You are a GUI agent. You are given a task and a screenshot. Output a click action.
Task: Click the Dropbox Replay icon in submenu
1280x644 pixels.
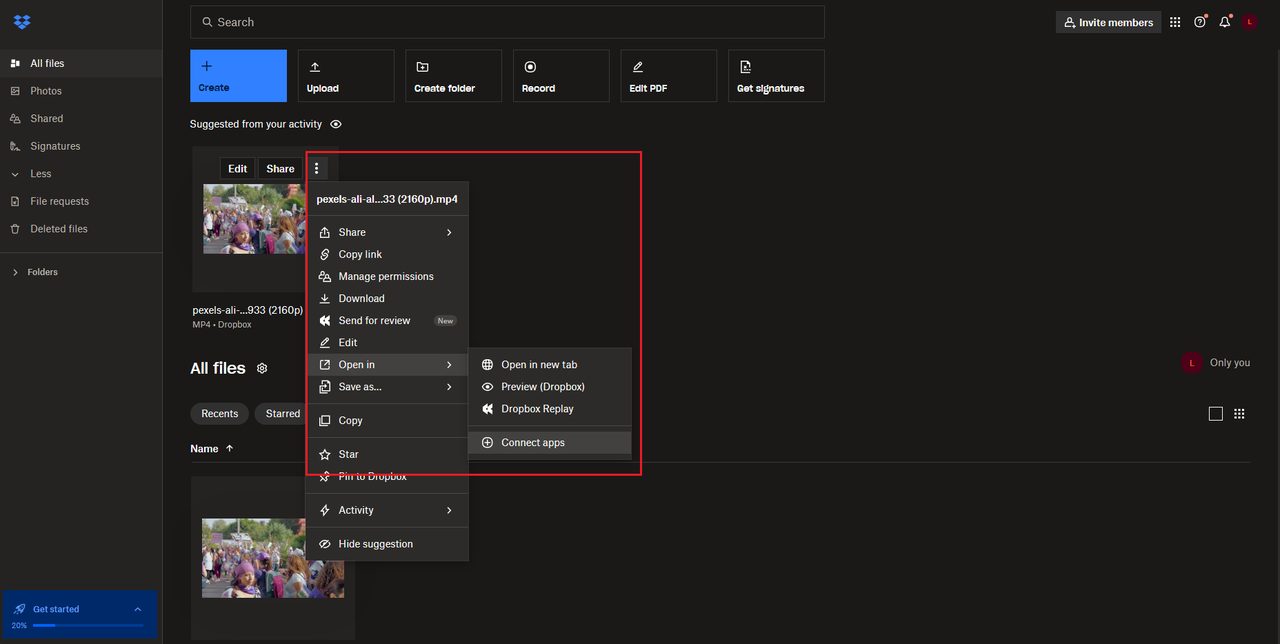[x=488, y=409]
